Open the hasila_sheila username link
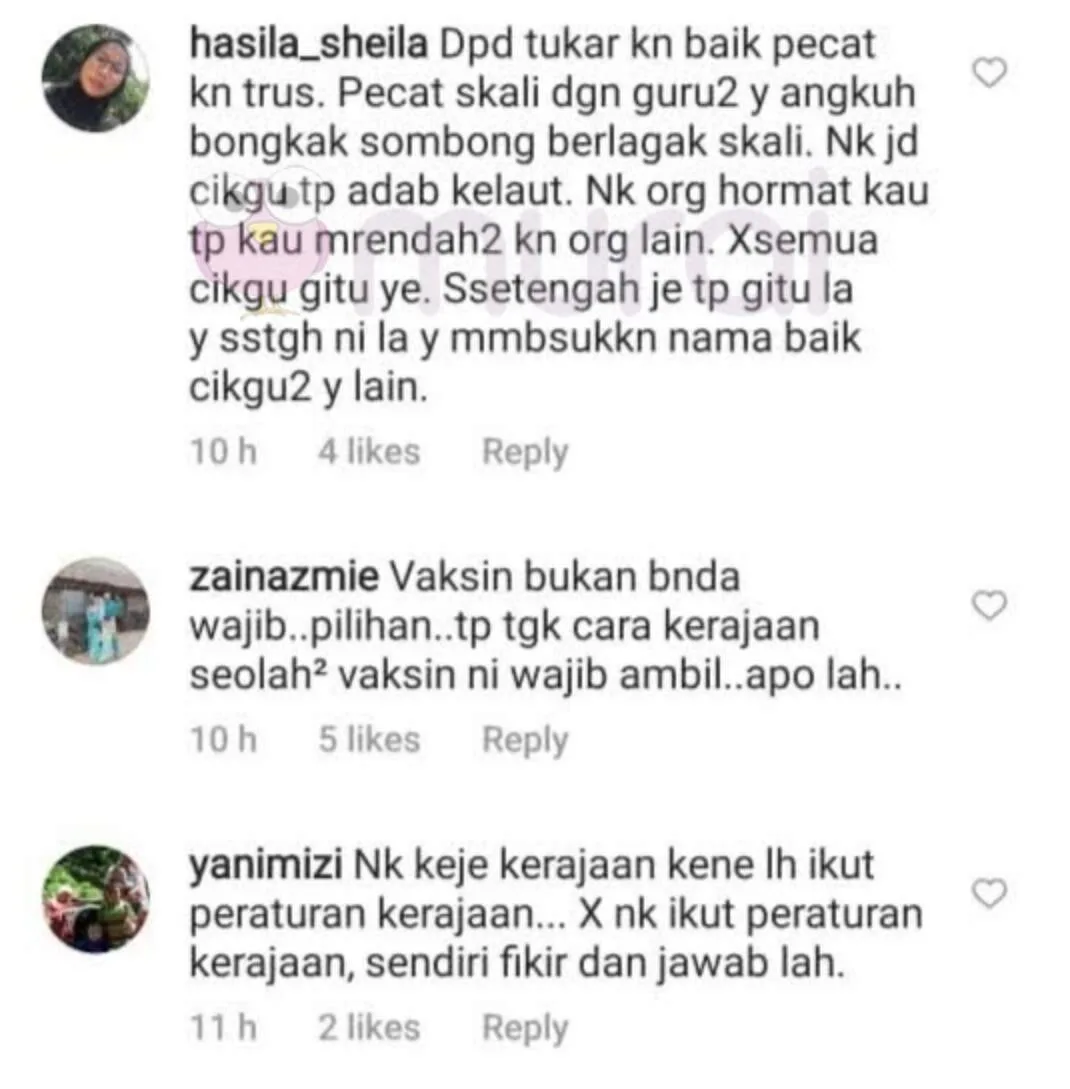Viewport: 1070px width, 1089px height. (x=309, y=44)
